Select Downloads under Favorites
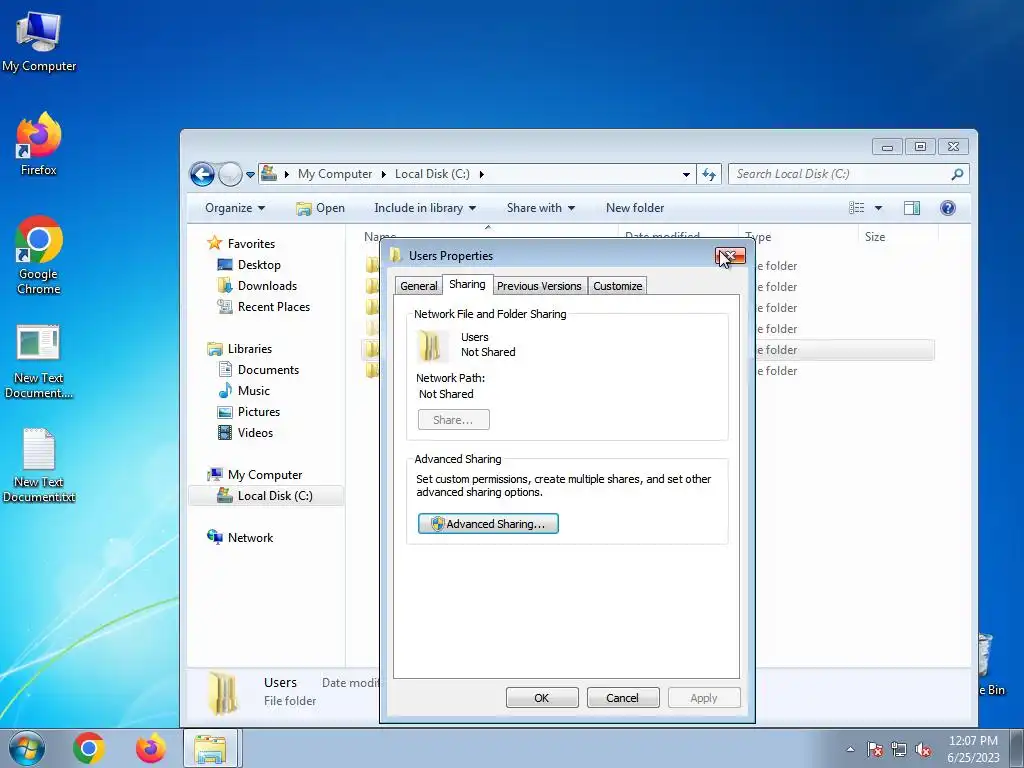This screenshot has height=768, width=1024. point(267,285)
